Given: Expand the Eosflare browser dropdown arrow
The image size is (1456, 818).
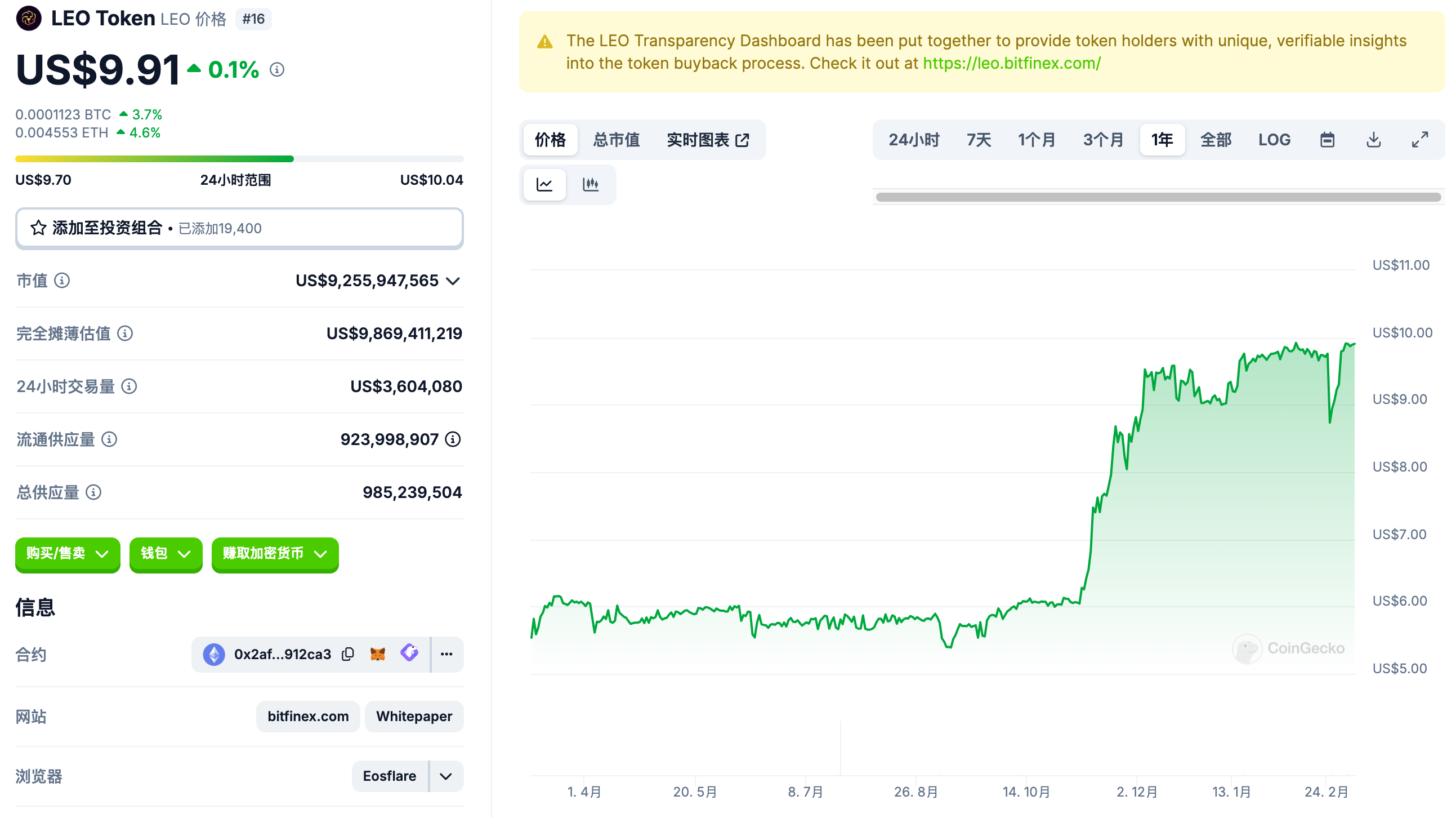Looking at the screenshot, I should (x=446, y=777).
